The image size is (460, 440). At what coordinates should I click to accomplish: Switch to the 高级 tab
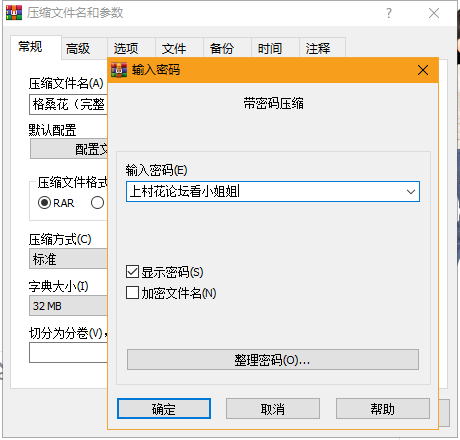point(78,49)
